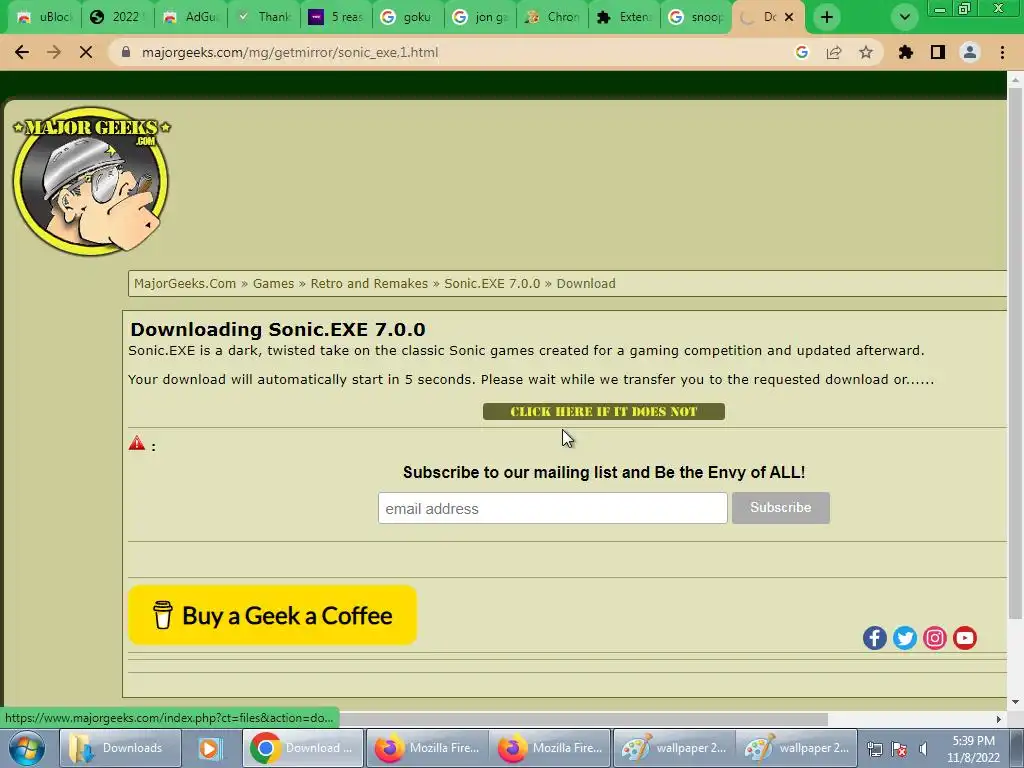Viewport: 1024px width, 768px height.
Task: Click the forward navigation arrow
Action: coord(54,52)
